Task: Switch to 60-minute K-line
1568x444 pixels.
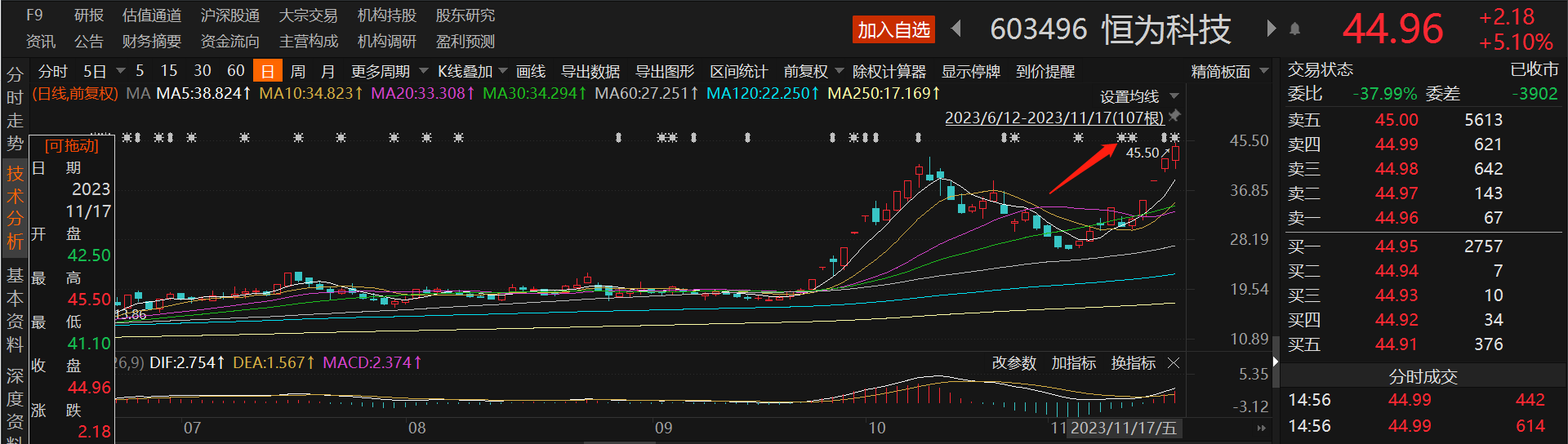Action: 235,71
